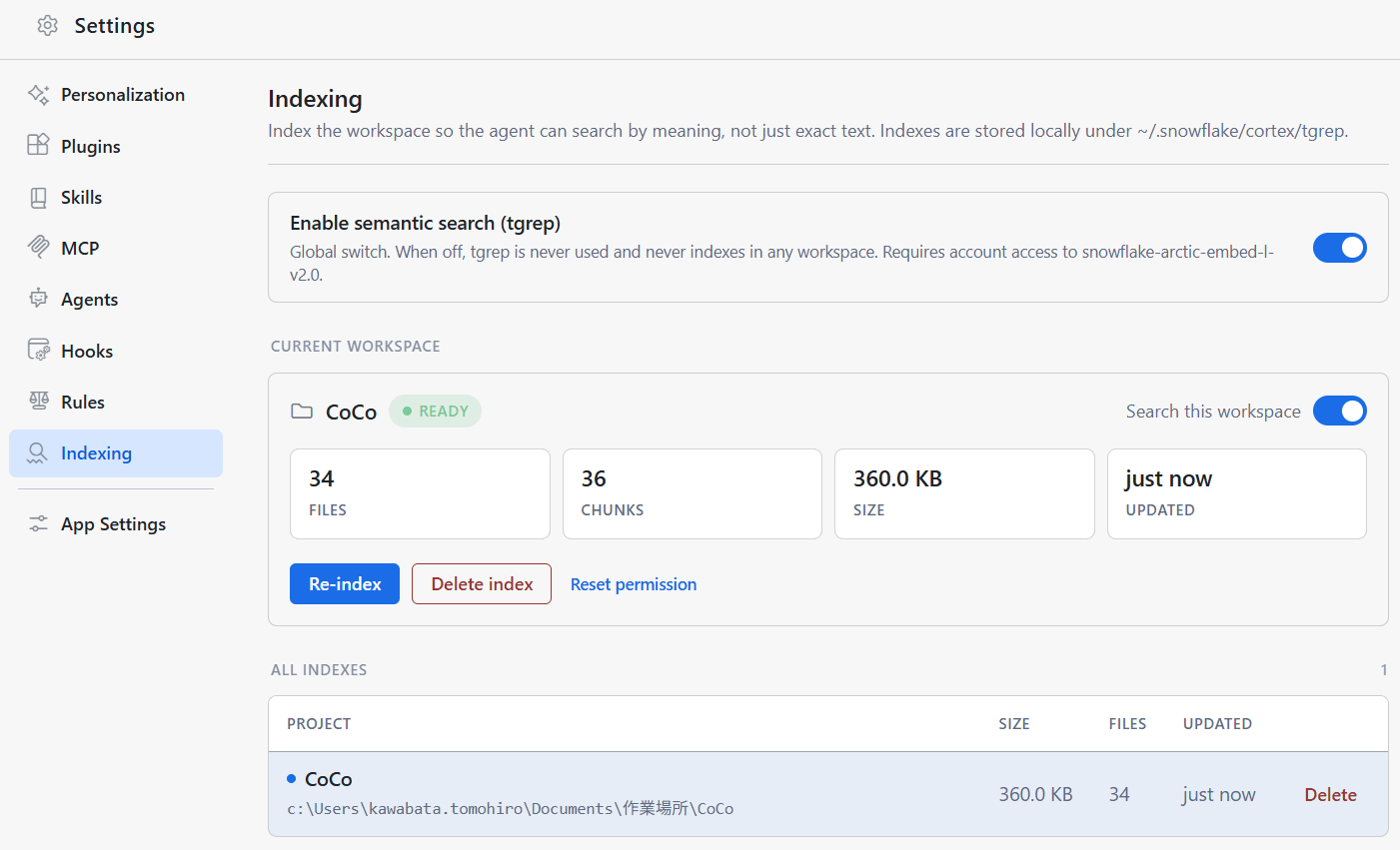Image resolution: width=1400 pixels, height=850 pixels.
Task: Click the Plugins puzzle icon
Action: point(38,146)
